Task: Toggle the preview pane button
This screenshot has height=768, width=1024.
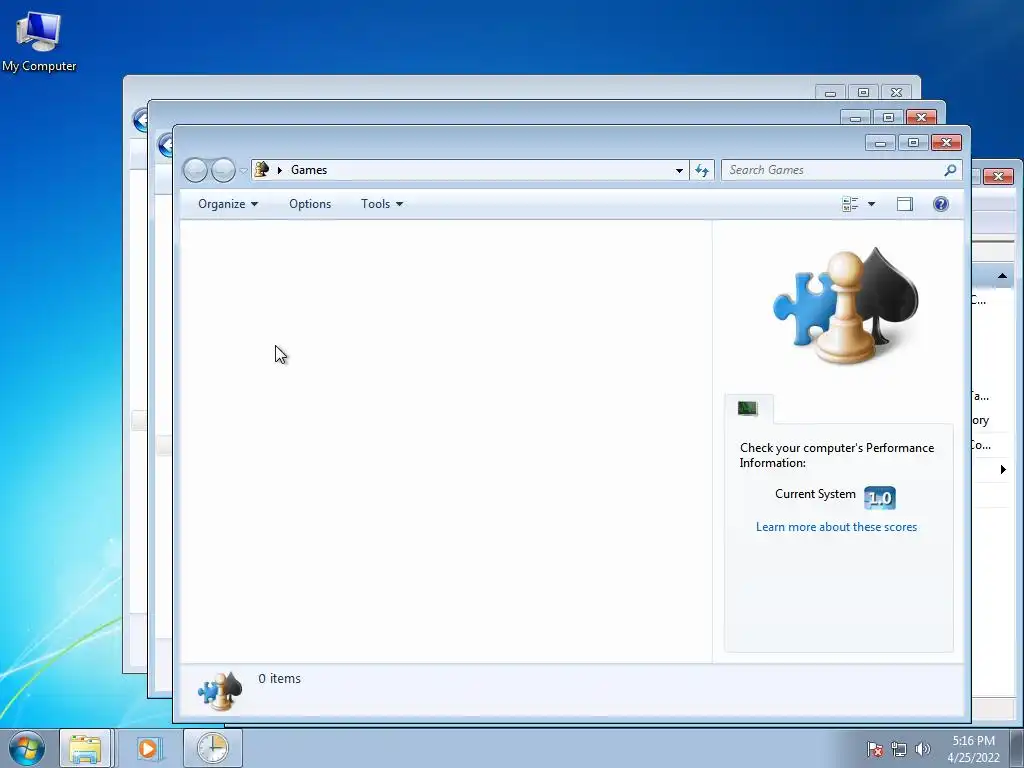Action: pyautogui.click(x=904, y=204)
